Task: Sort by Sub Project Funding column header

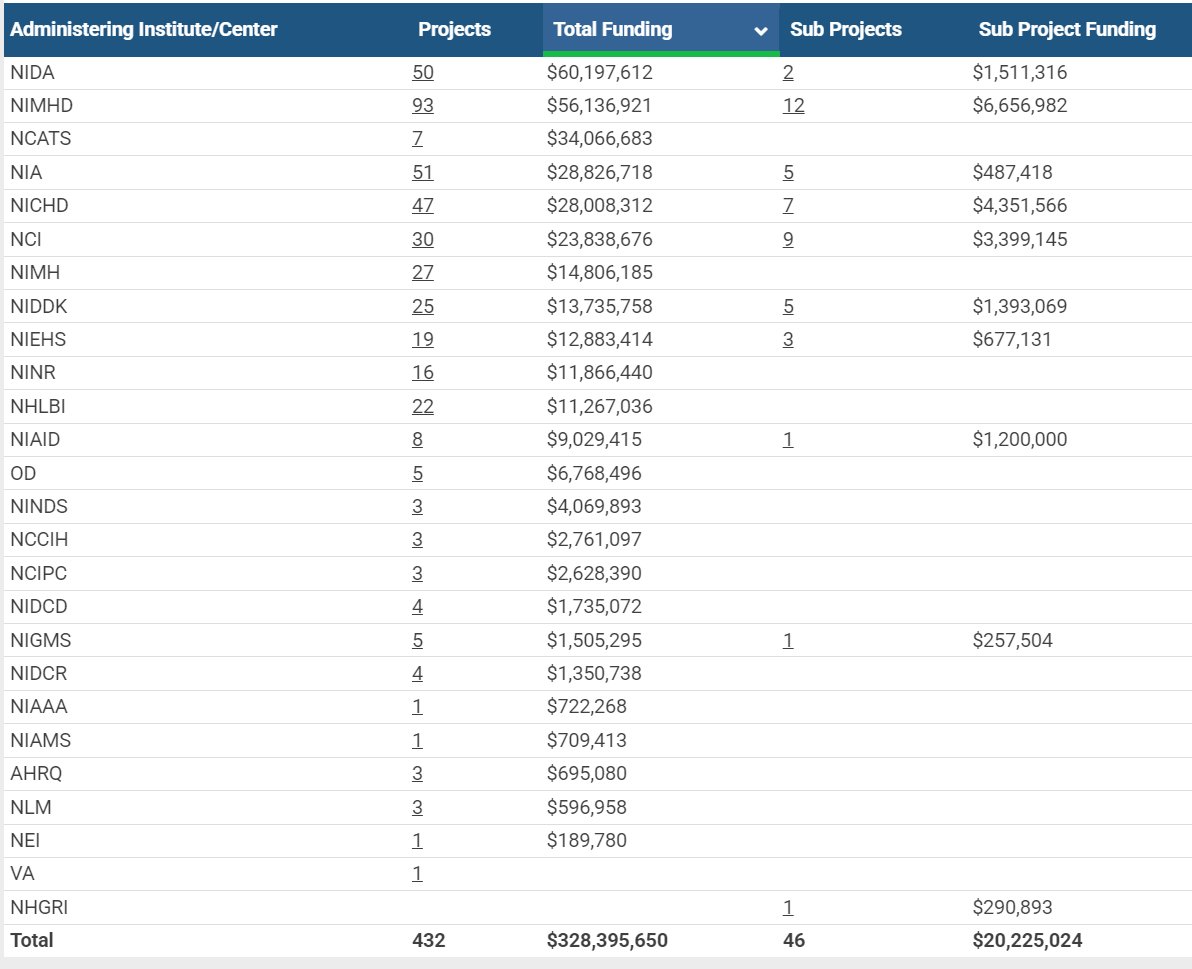Action: tap(1067, 30)
